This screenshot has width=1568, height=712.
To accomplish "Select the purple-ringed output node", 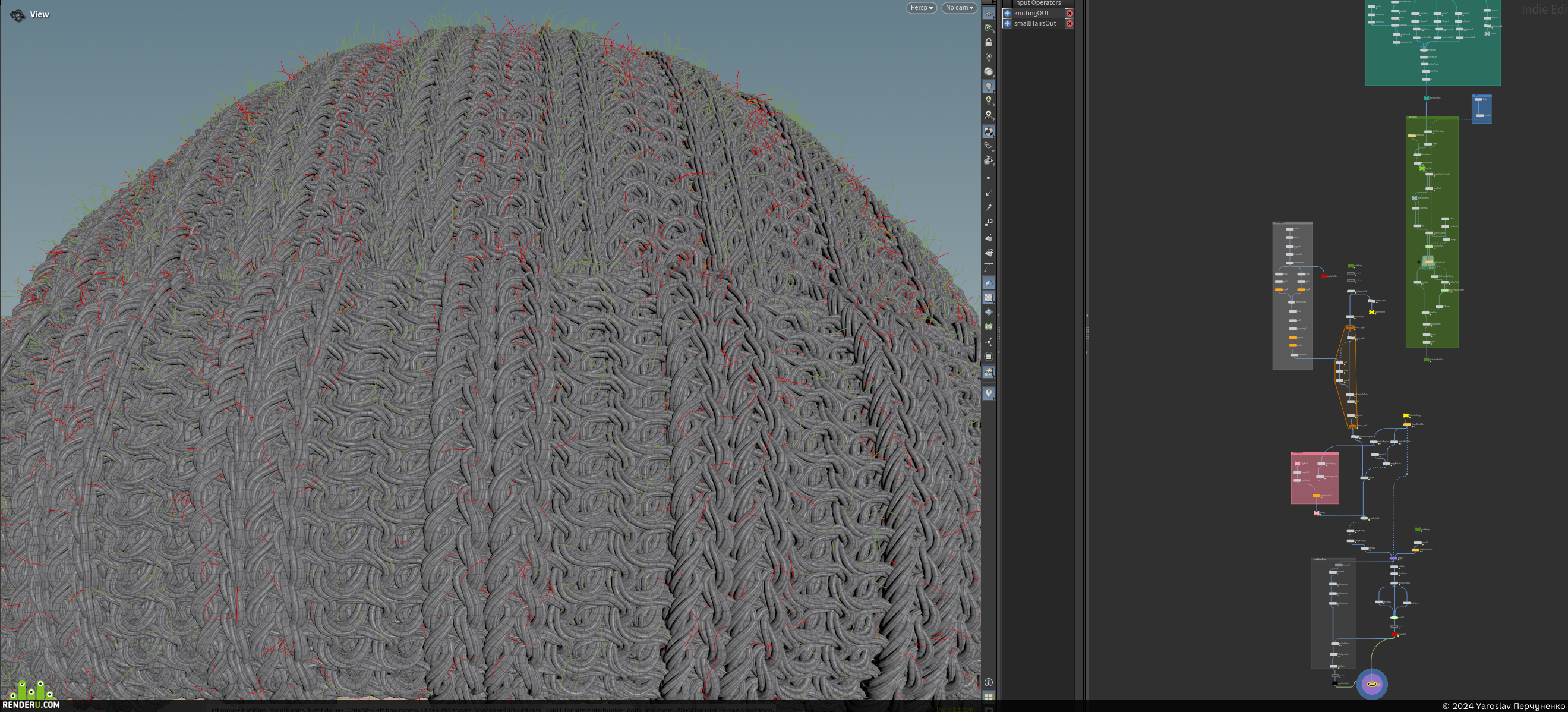I will coord(1372,684).
